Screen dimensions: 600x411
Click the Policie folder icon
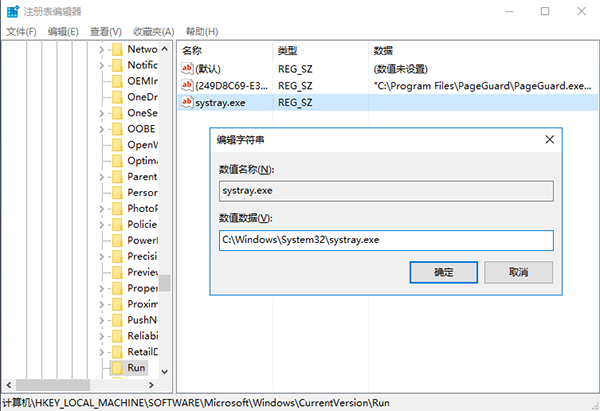[x=117, y=225]
